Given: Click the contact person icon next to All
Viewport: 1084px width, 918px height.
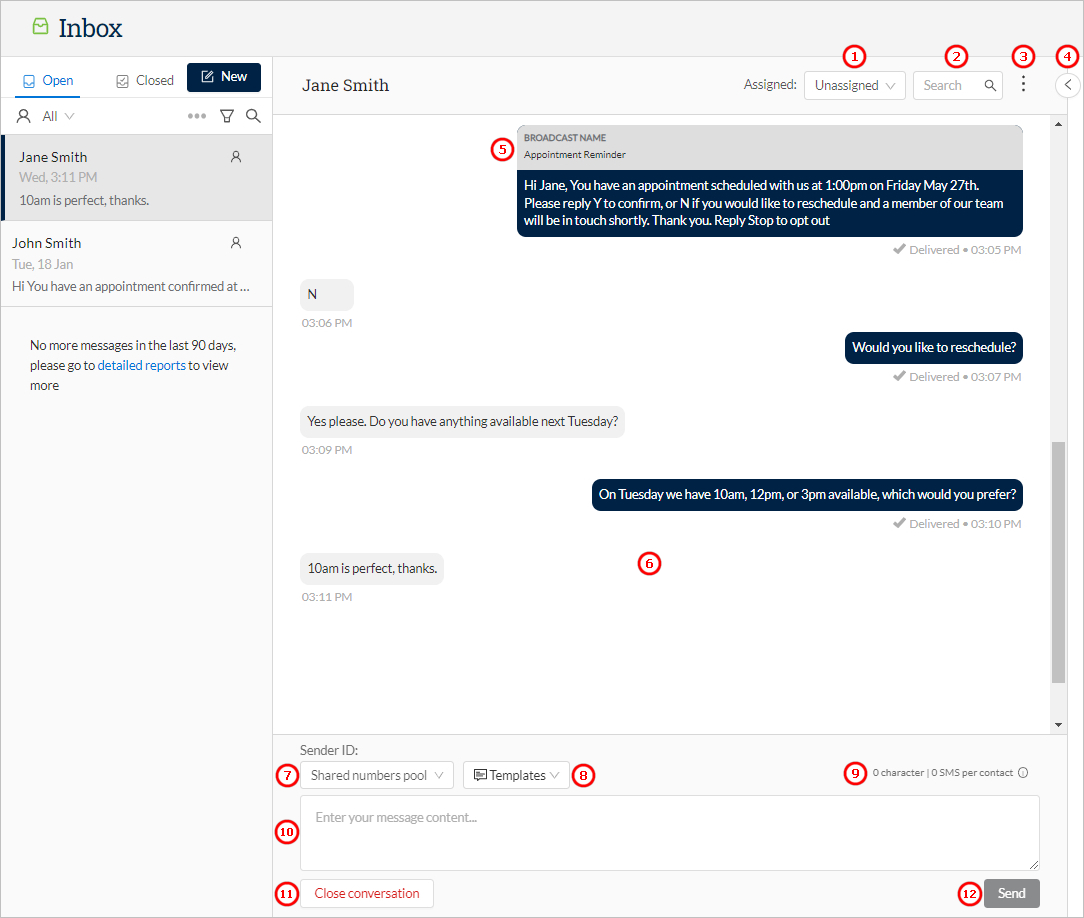Looking at the screenshot, I should [23, 115].
